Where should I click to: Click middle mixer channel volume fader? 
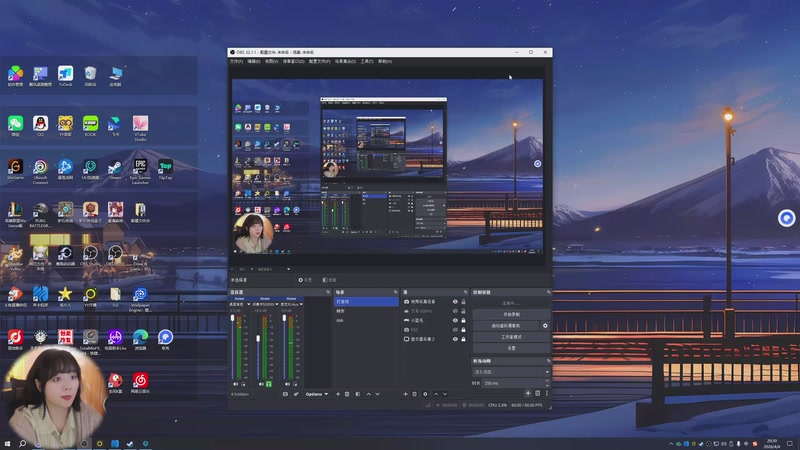[x=258, y=339]
